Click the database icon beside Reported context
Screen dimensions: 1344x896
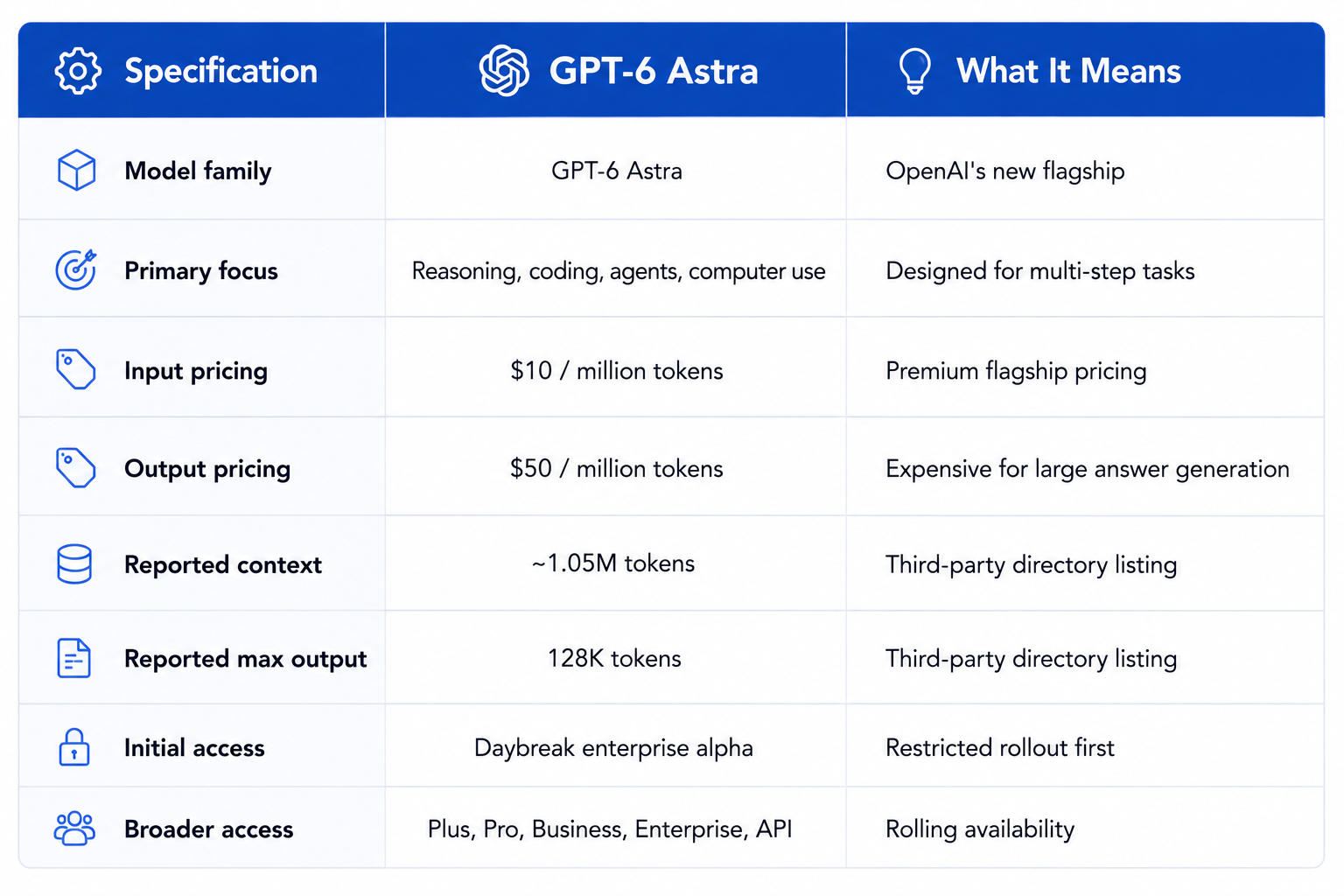point(74,564)
